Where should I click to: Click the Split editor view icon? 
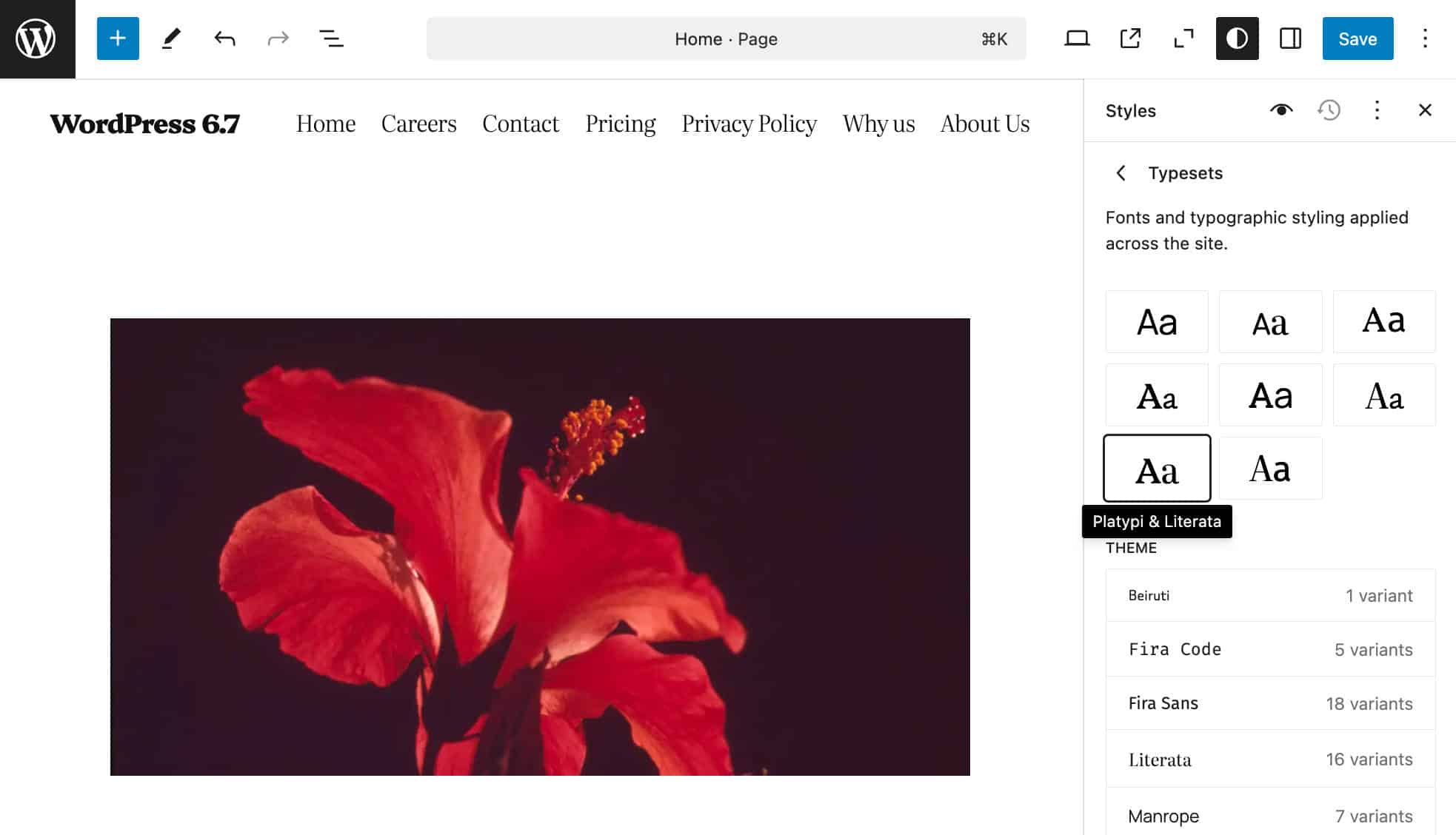(1290, 38)
